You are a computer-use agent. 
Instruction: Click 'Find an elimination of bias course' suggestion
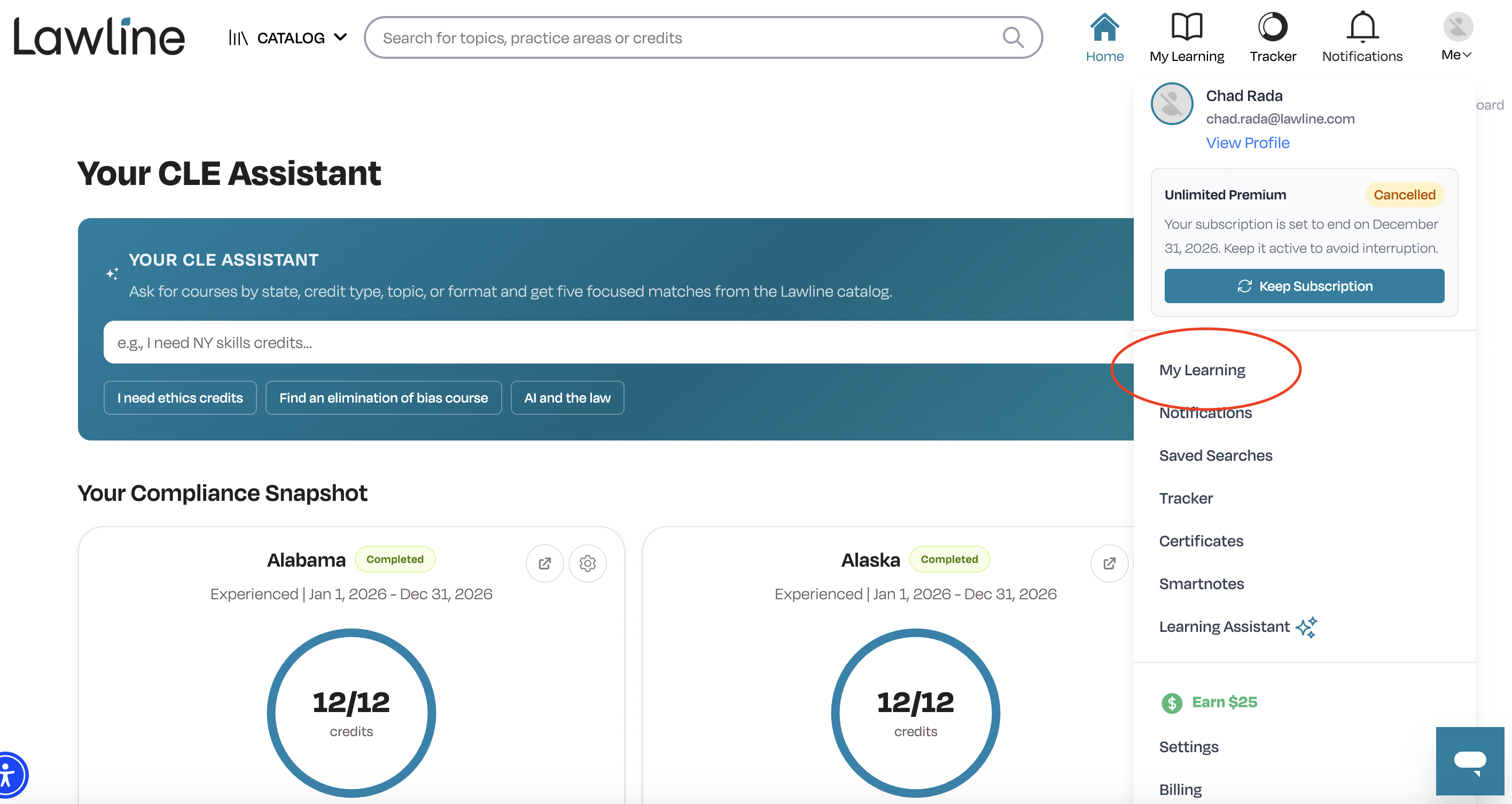tap(383, 398)
